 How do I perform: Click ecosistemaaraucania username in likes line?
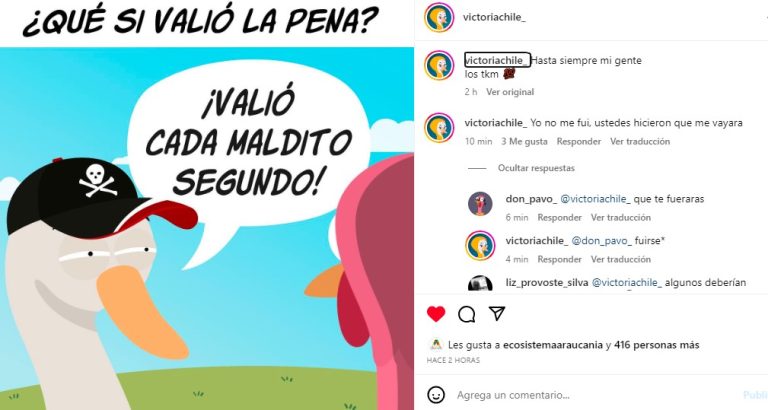click(x=553, y=345)
